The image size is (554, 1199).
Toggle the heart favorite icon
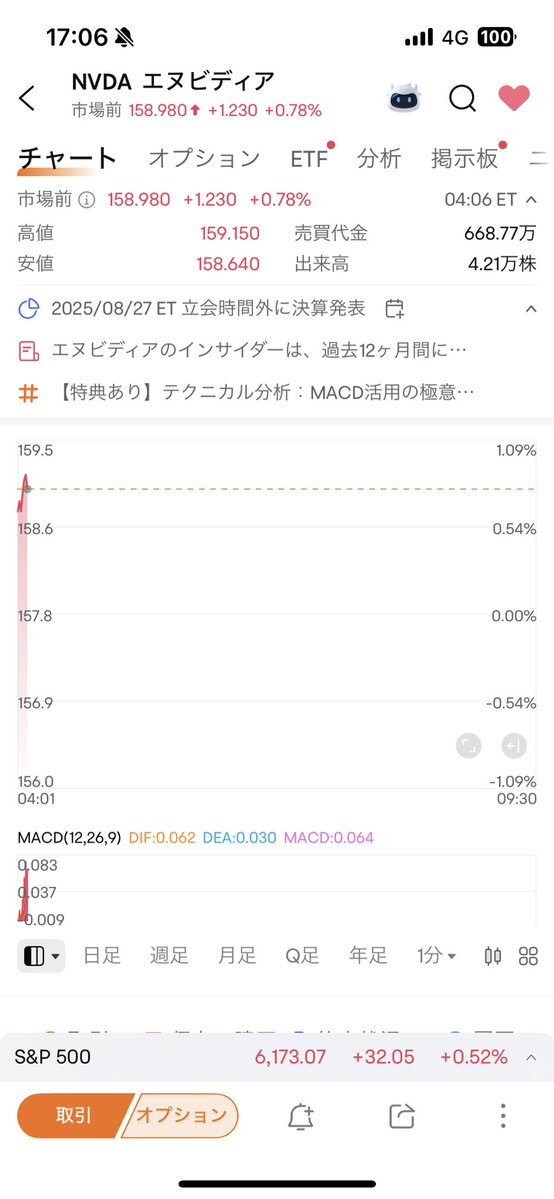point(513,97)
